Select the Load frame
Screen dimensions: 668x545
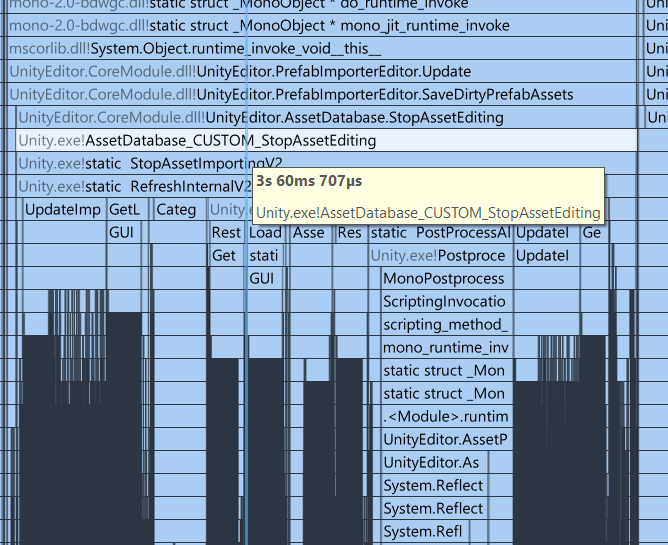tap(266, 233)
